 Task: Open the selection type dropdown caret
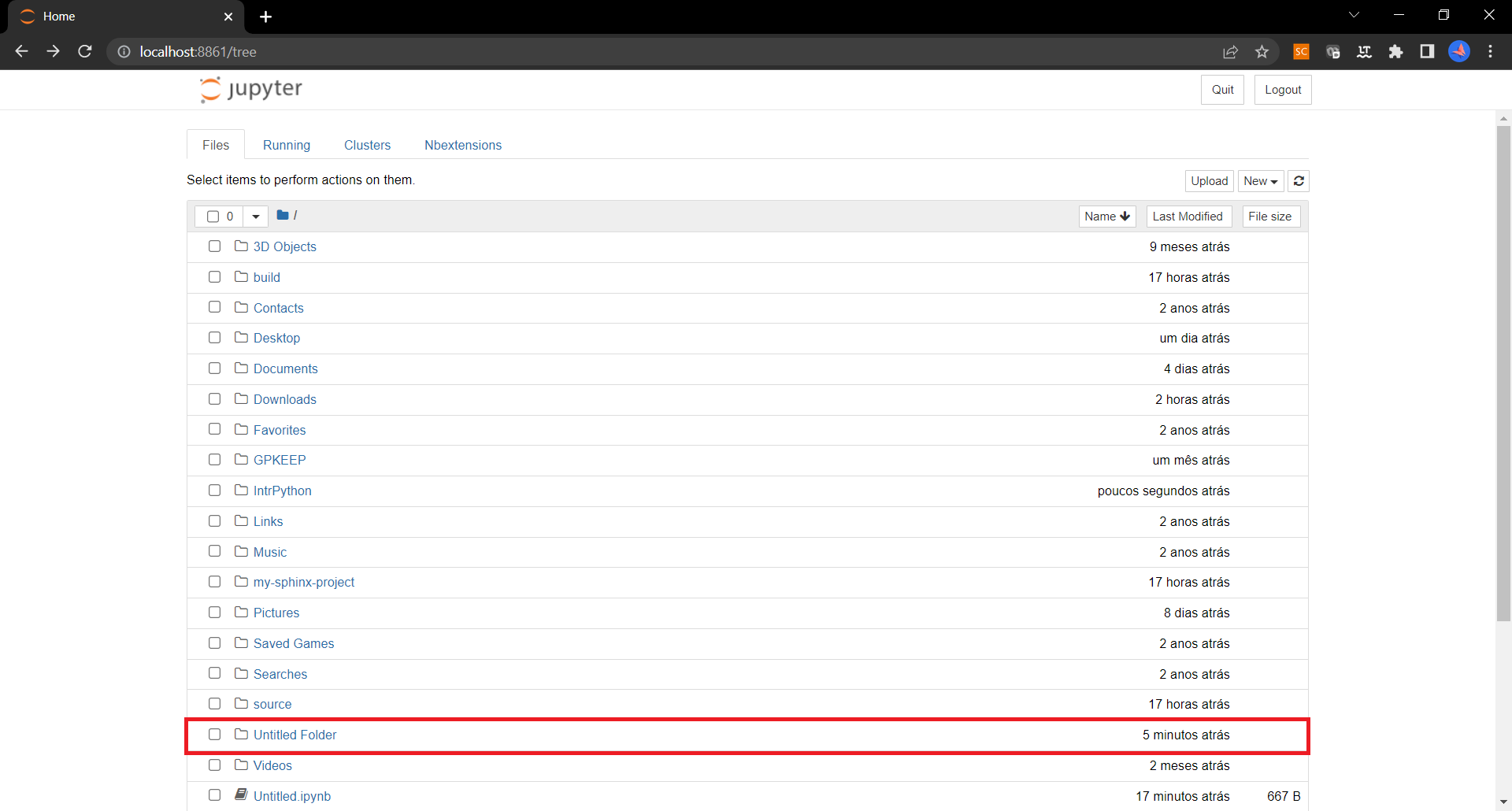tap(256, 216)
